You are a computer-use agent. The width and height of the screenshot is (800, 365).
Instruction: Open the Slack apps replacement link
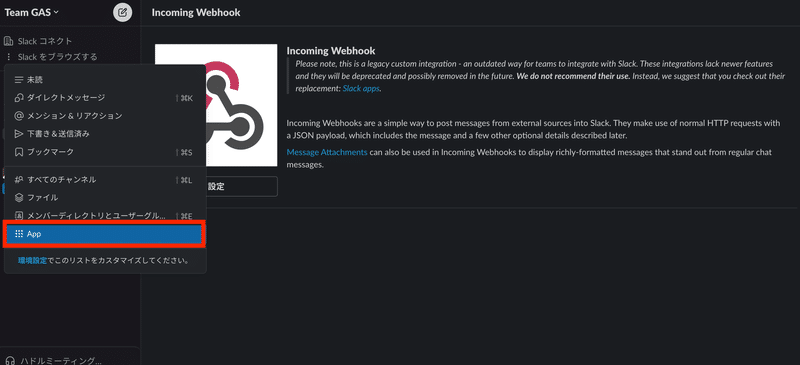click(361, 88)
